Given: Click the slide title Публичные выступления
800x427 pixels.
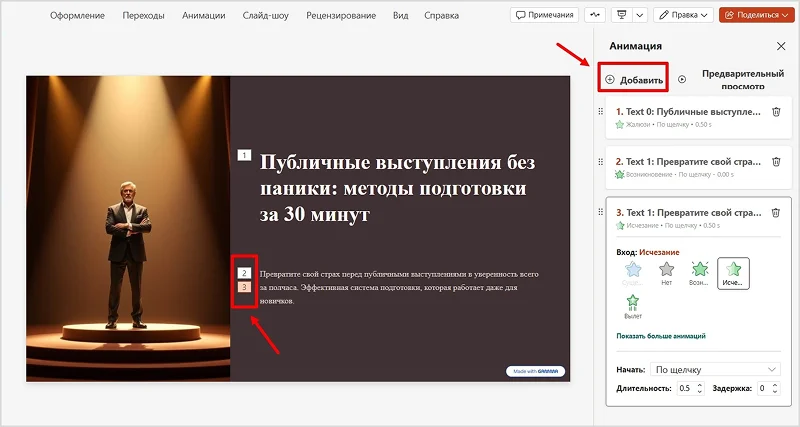Looking at the screenshot, I should pos(397,188).
